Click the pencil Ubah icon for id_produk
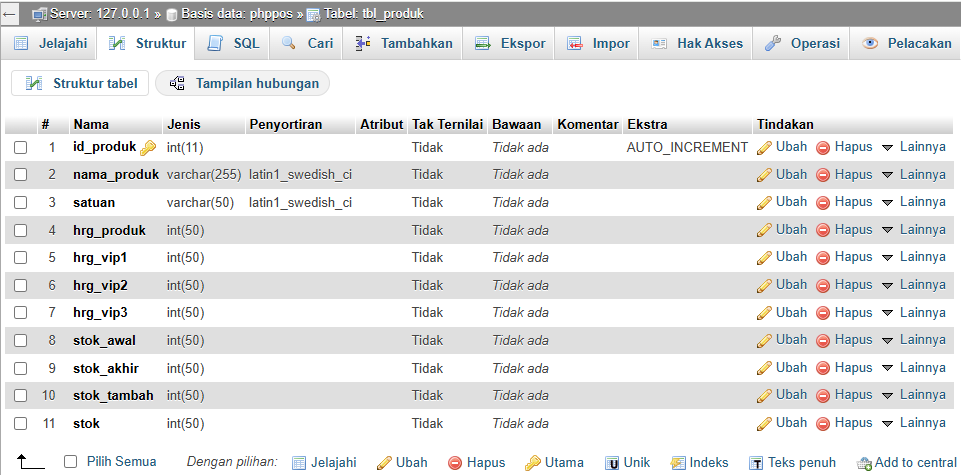 point(764,147)
